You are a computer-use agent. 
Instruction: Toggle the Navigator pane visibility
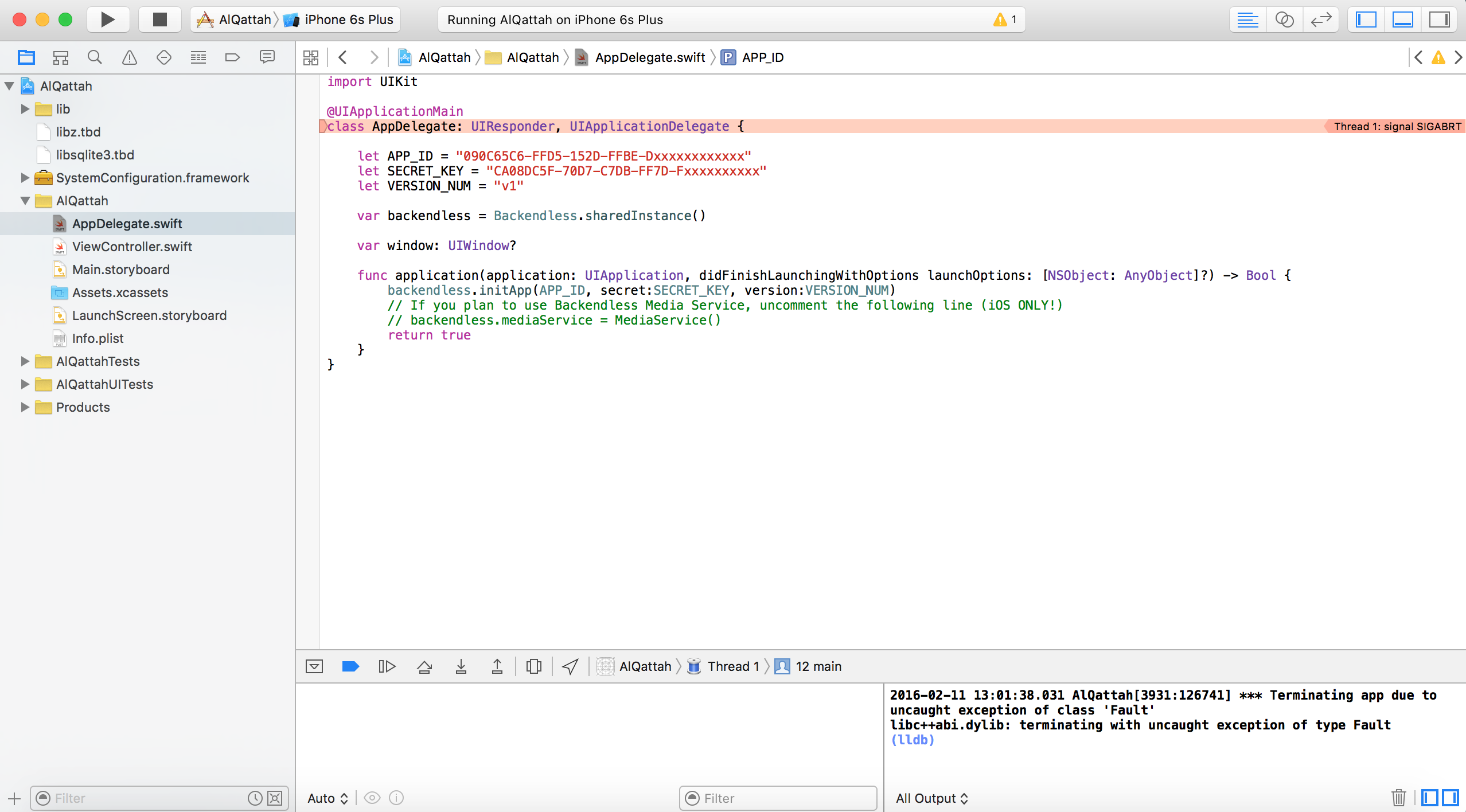1366,19
